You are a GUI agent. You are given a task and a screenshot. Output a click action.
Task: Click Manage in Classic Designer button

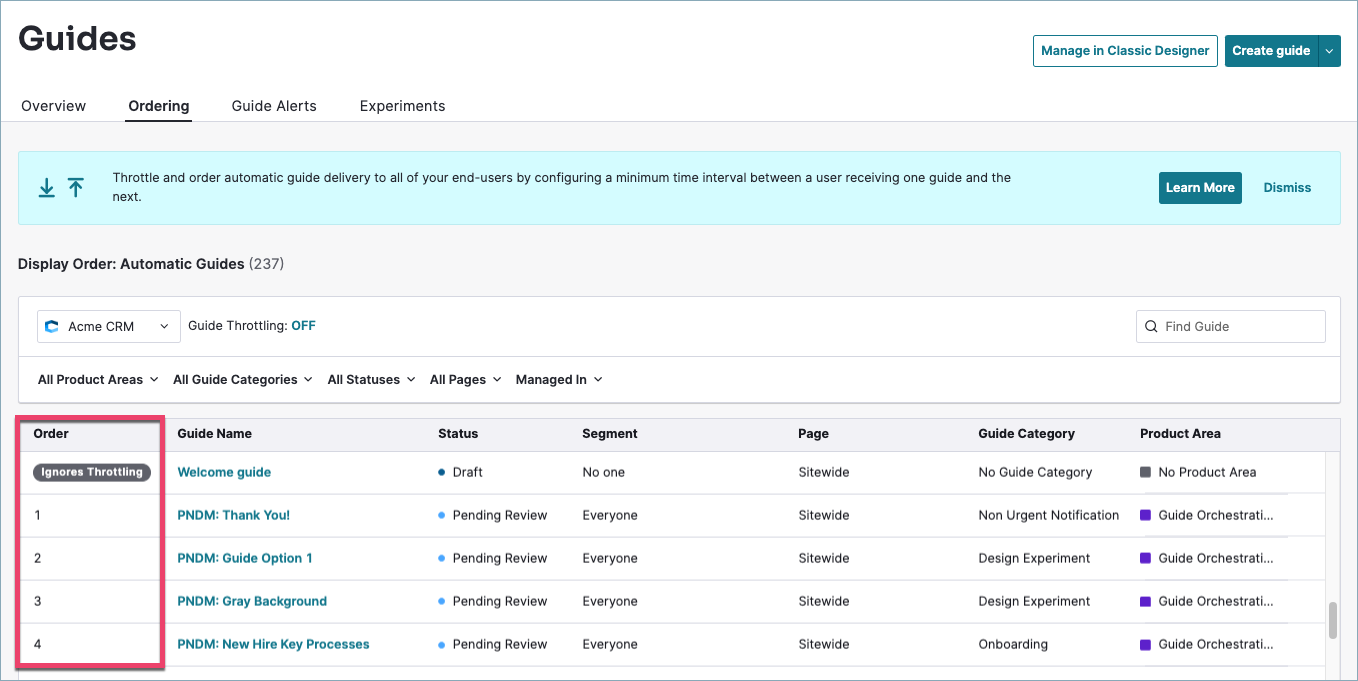pyautogui.click(x=1125, y=51)
